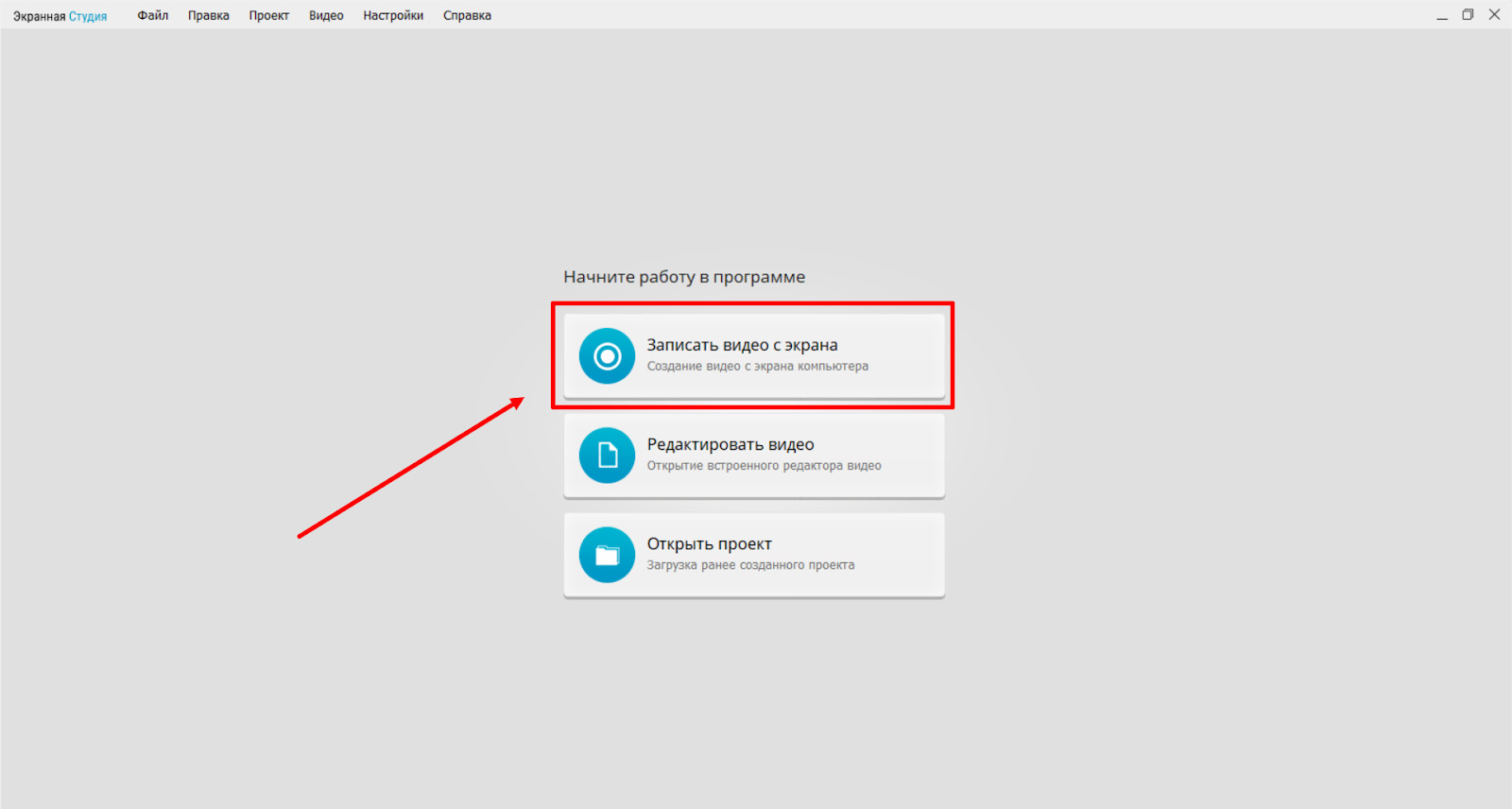Viewport: 1512px width, 809px height.
Task: Click the blue document icon for editing video
Action: [607, 456]
